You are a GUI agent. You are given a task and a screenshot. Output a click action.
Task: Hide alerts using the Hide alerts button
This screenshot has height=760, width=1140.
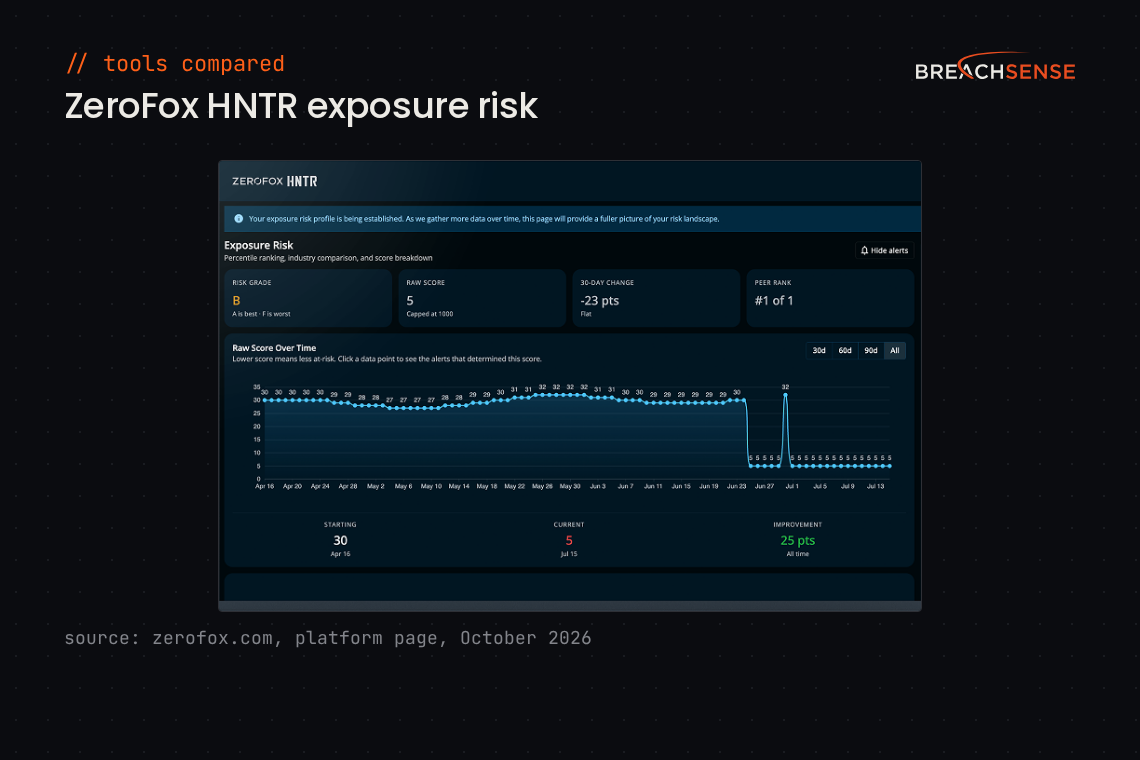pos(884,250)
